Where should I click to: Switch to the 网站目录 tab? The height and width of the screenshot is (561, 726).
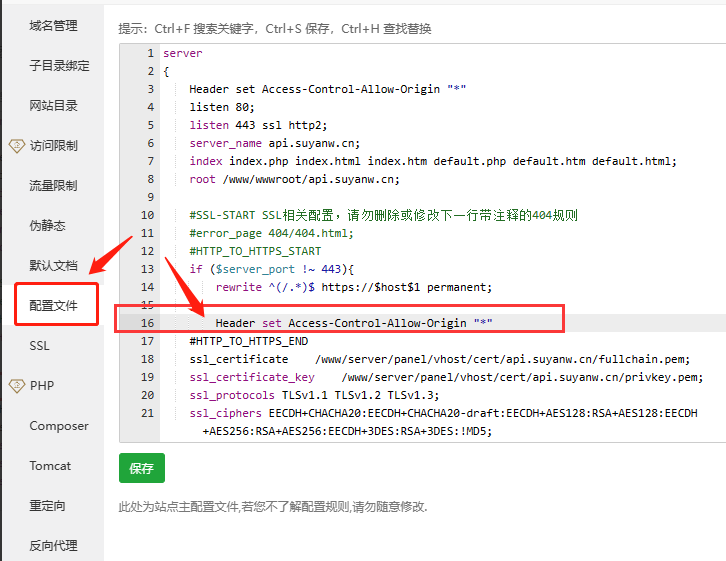coord(53,106)
